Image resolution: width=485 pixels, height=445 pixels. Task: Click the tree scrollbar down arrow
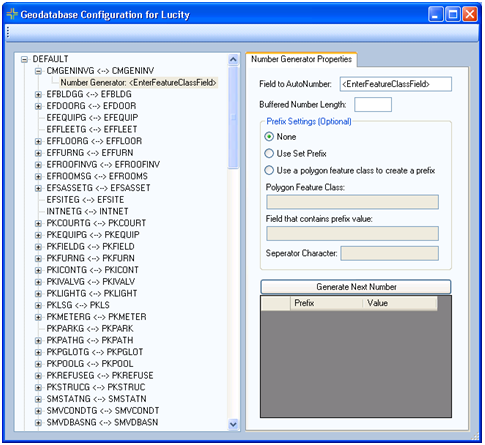(x=233, y=424)
